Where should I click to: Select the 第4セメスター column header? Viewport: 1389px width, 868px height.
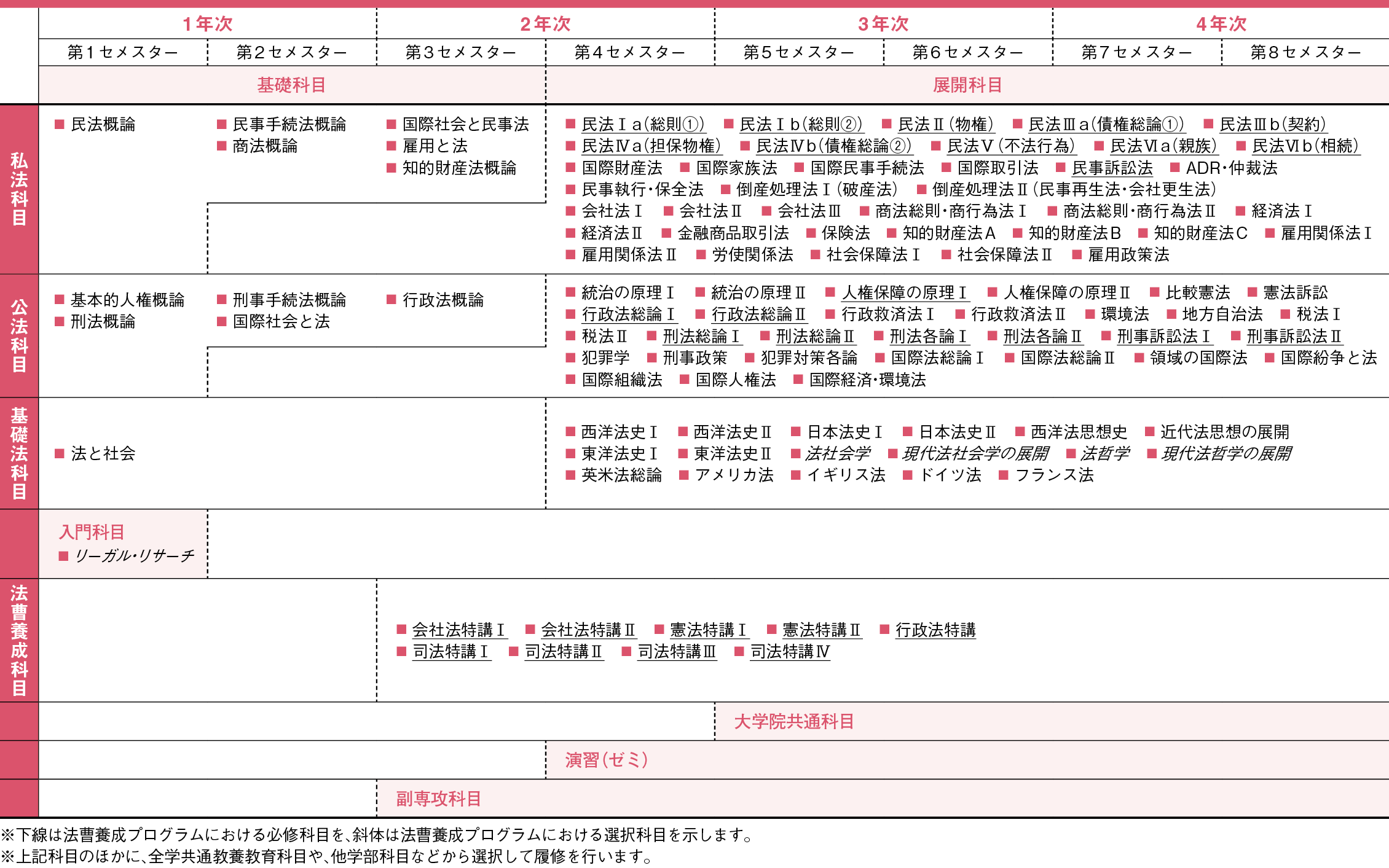(x=630, y=52)
